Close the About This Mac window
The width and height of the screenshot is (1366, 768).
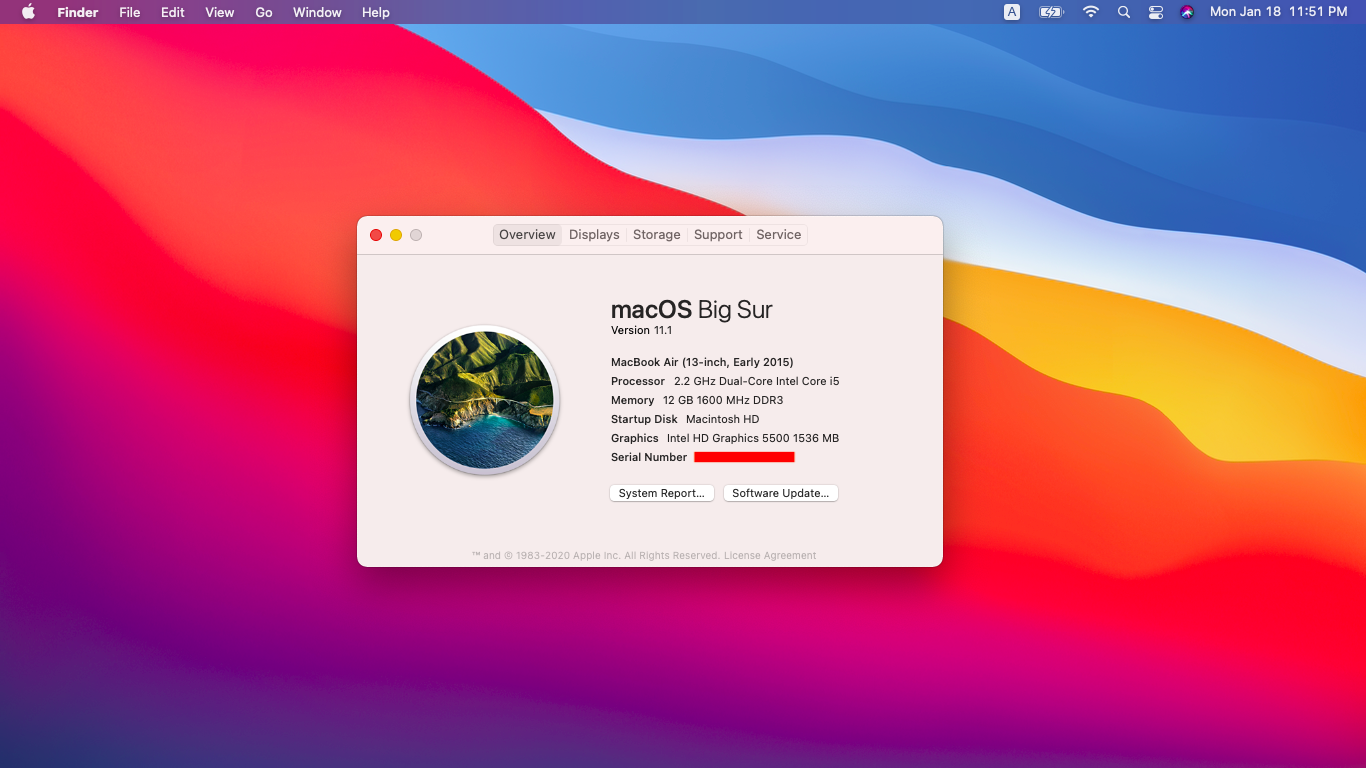point(376,235)
